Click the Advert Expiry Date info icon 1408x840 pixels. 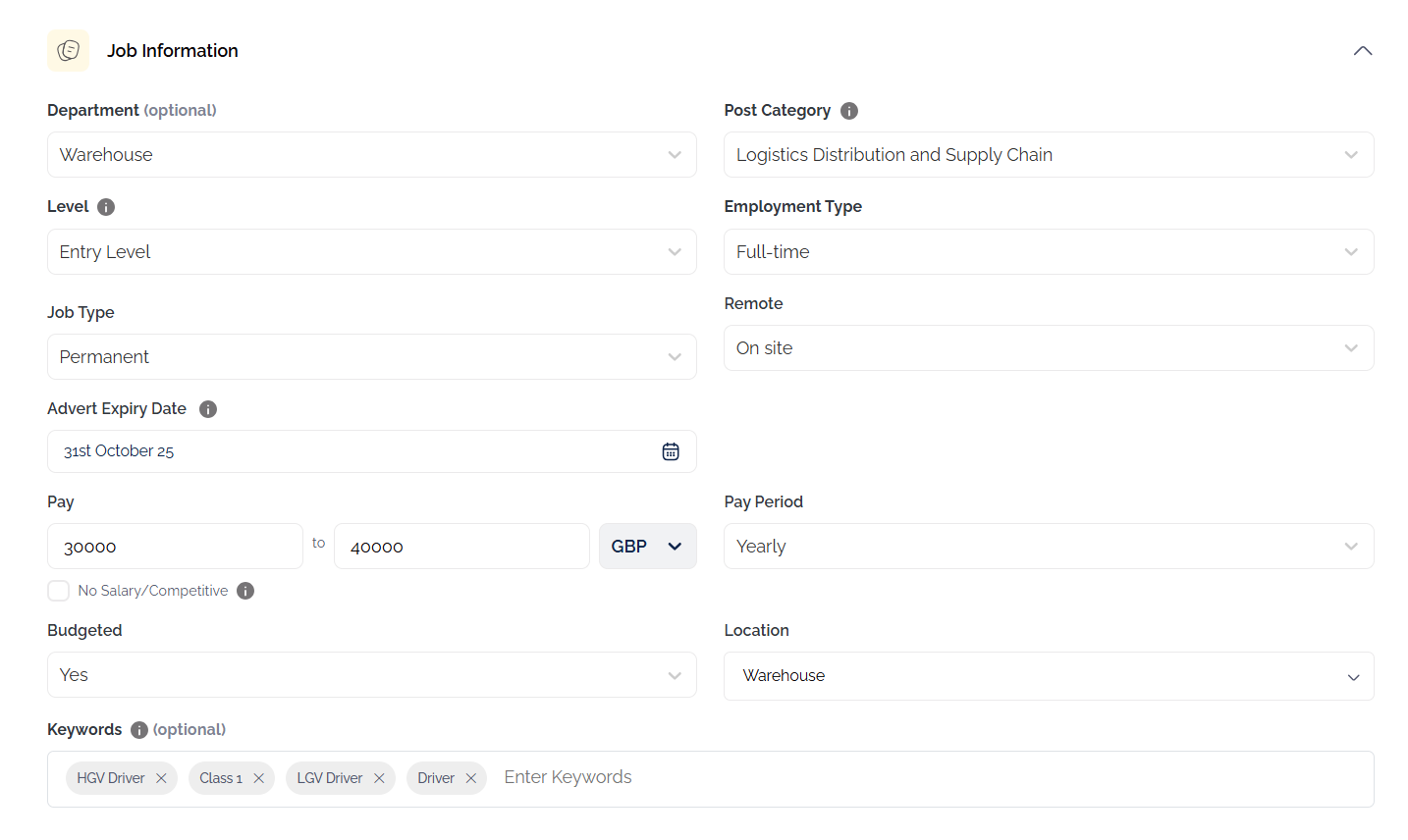tap(208, 409)
